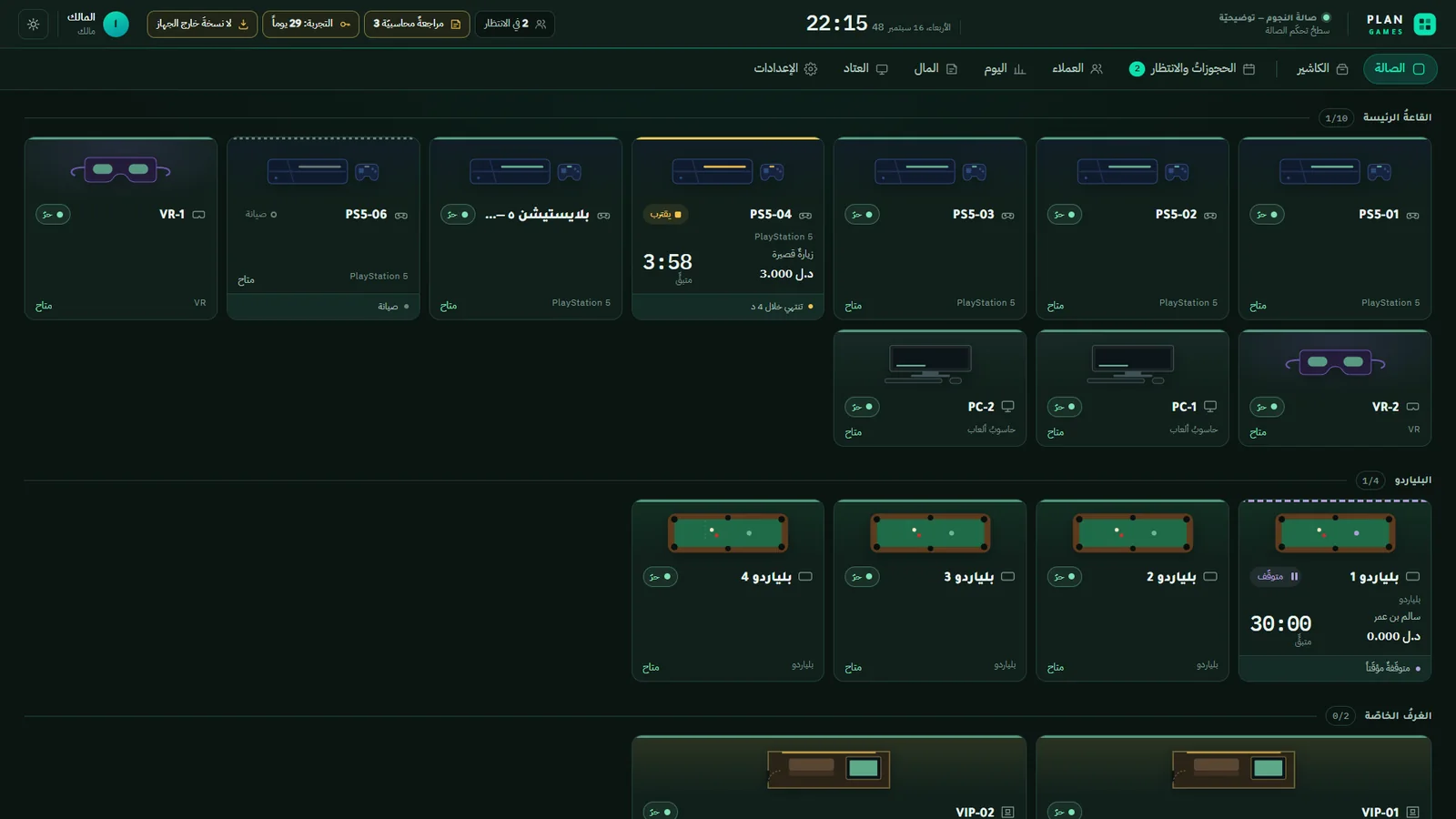This screenshot has height=819, width=1456.
Task: Open the المال finance tab
Action: click(x=935, y=69)
